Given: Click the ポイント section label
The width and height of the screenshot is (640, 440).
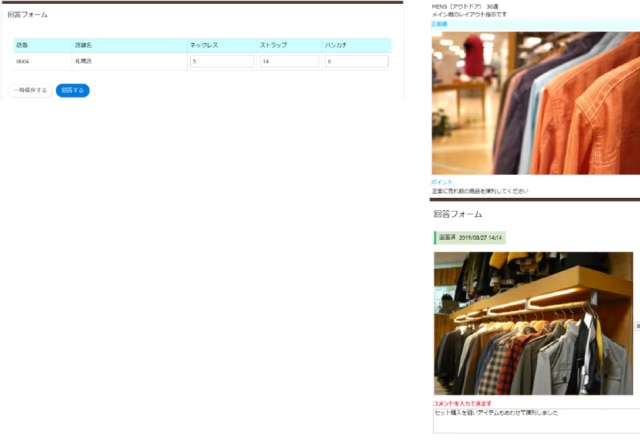Looking at the screenshot, I should (x=442, y=182).
